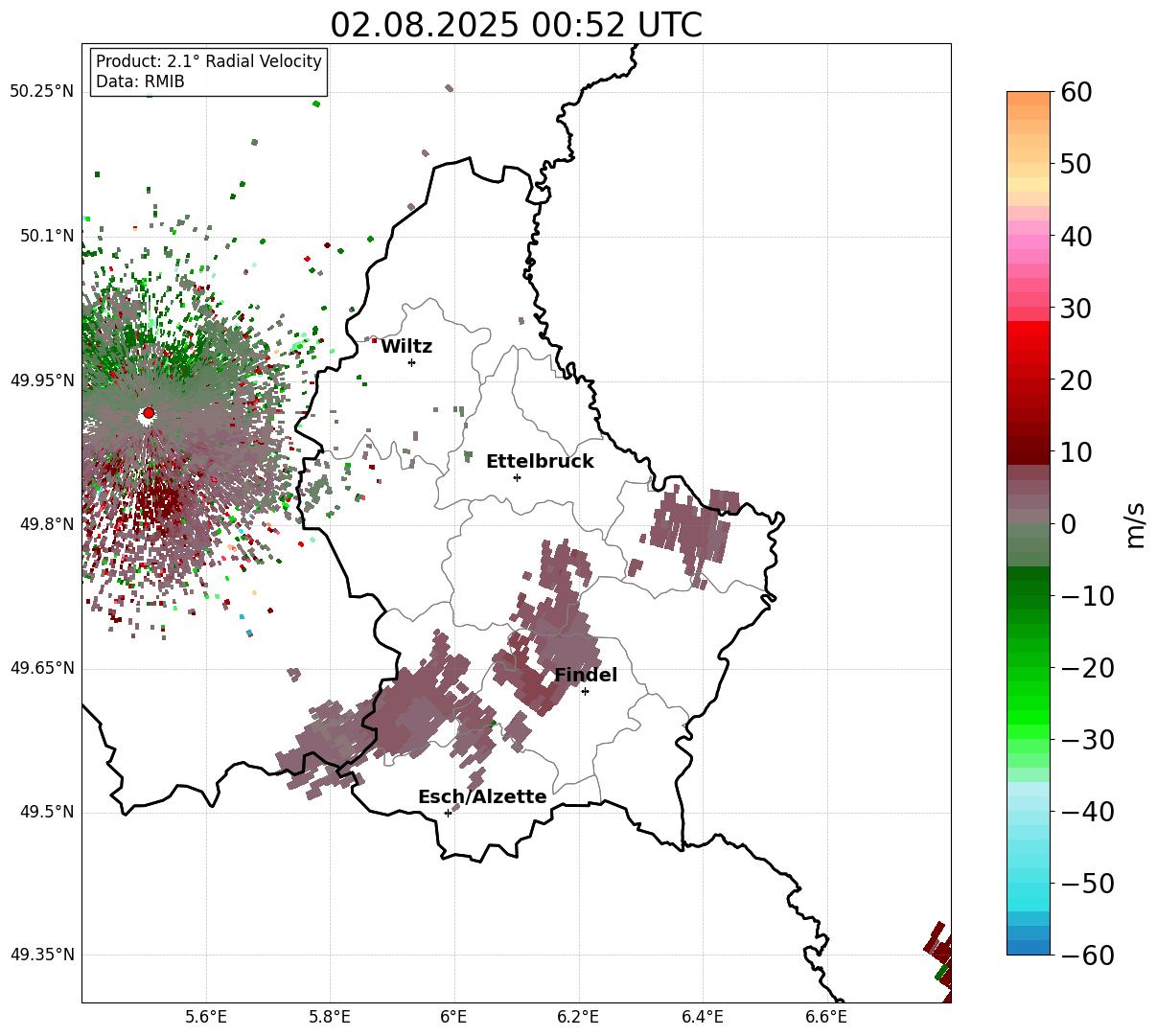Click the 5.8°E longitude label
1157x1036 pixels.
pyautogui.click(x=330, y=1017)
